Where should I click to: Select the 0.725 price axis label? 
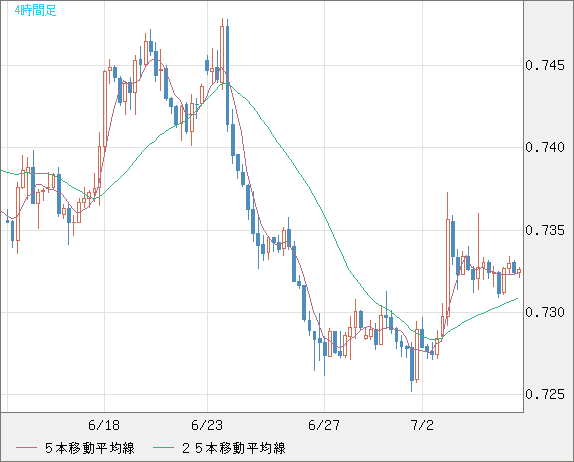coord(545,394)
